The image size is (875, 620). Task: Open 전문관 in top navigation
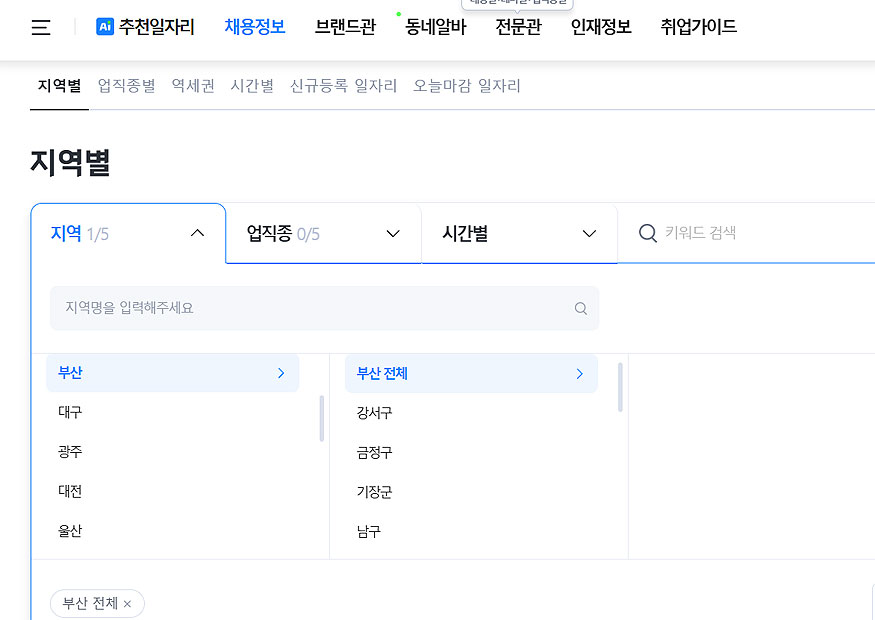(x=518, y=26)
